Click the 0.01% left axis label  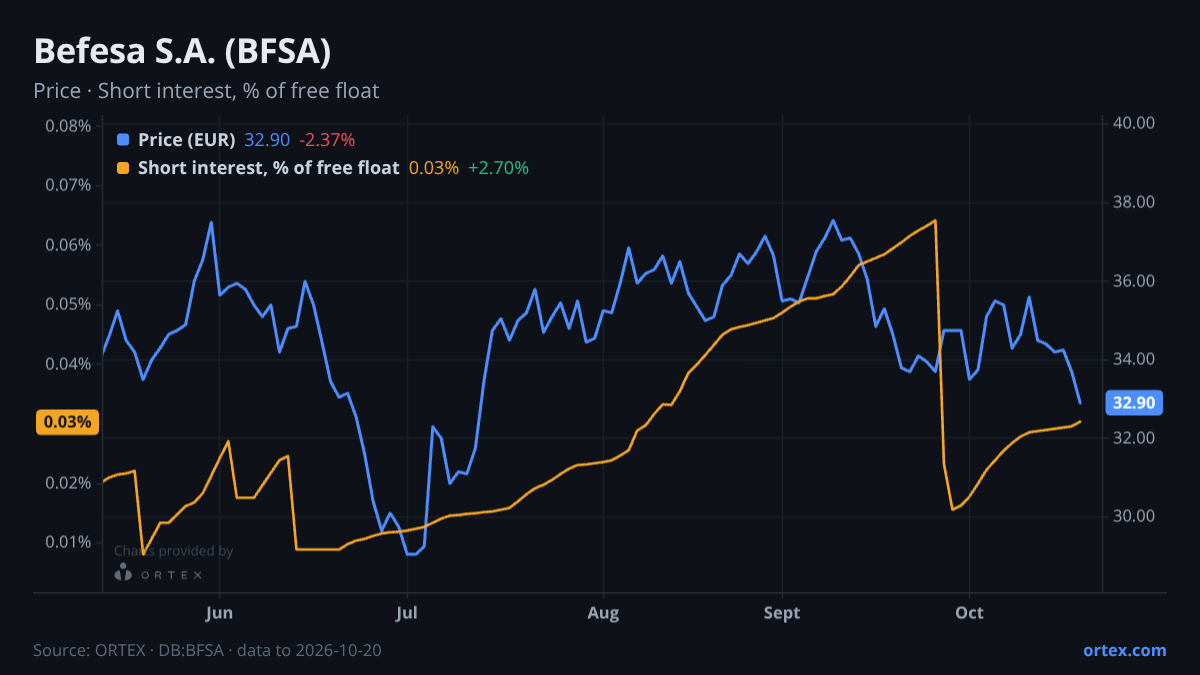[68, 542]
